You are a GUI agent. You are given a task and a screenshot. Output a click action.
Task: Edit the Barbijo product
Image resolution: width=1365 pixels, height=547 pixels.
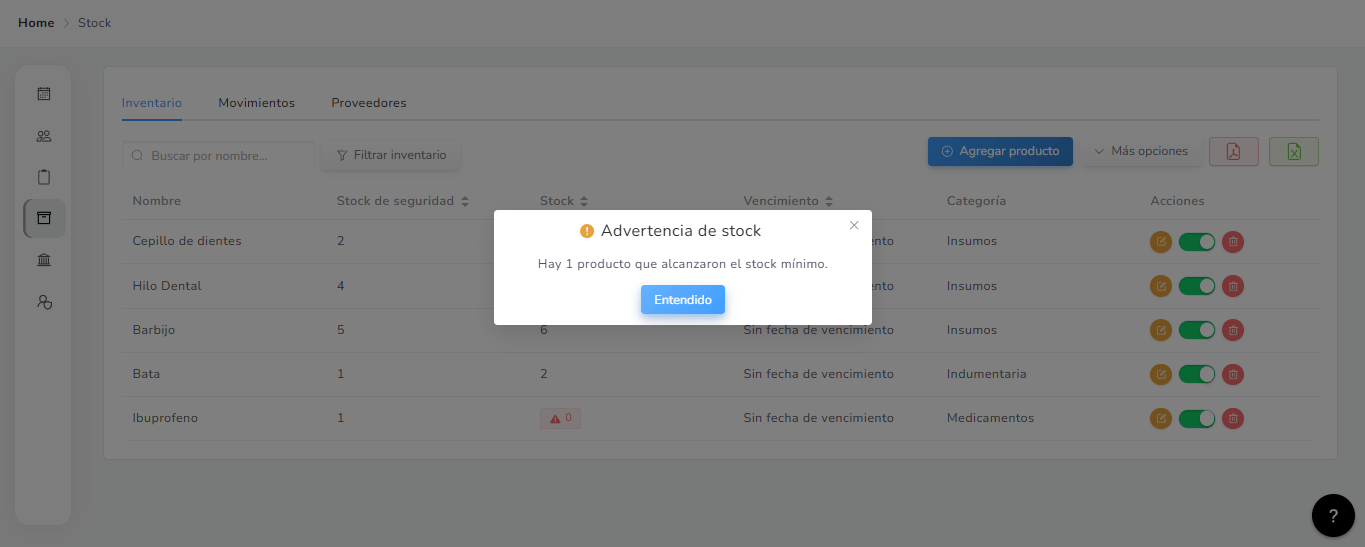(1161, 330)
